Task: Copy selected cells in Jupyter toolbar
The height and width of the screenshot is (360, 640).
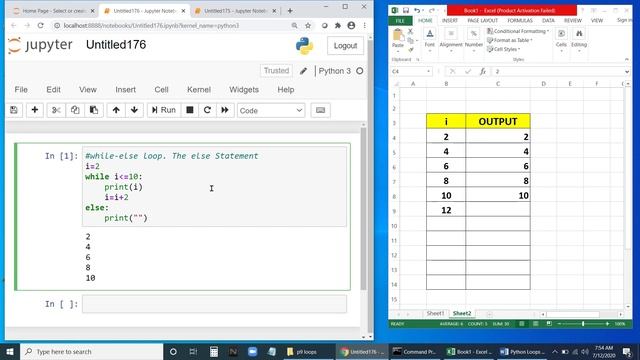Action: [x=75, y=110]
